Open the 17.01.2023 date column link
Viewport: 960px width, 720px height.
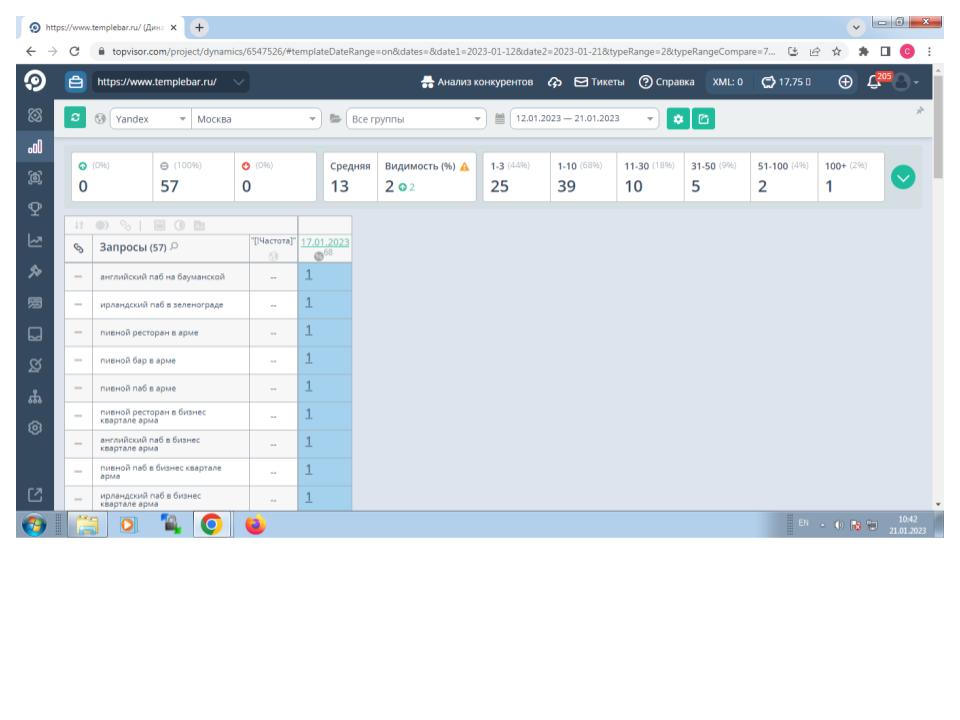coord(325,242)
